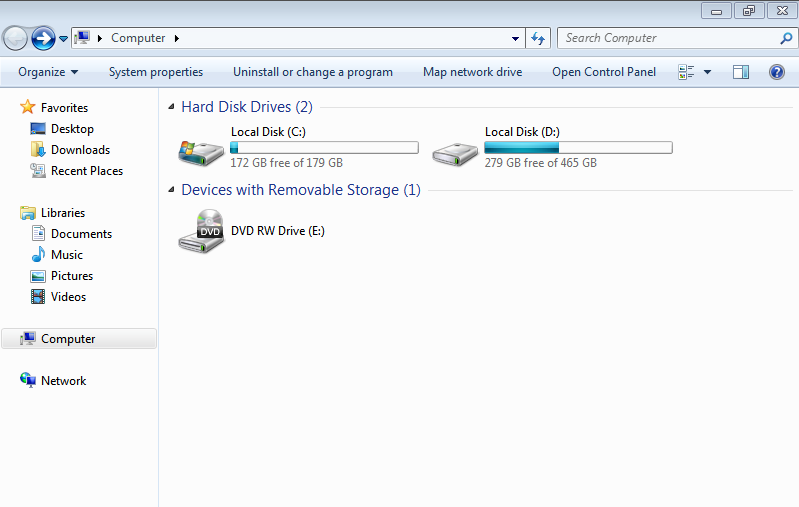
Task: Click the Libraries folder icon
Action: [28, 212]
